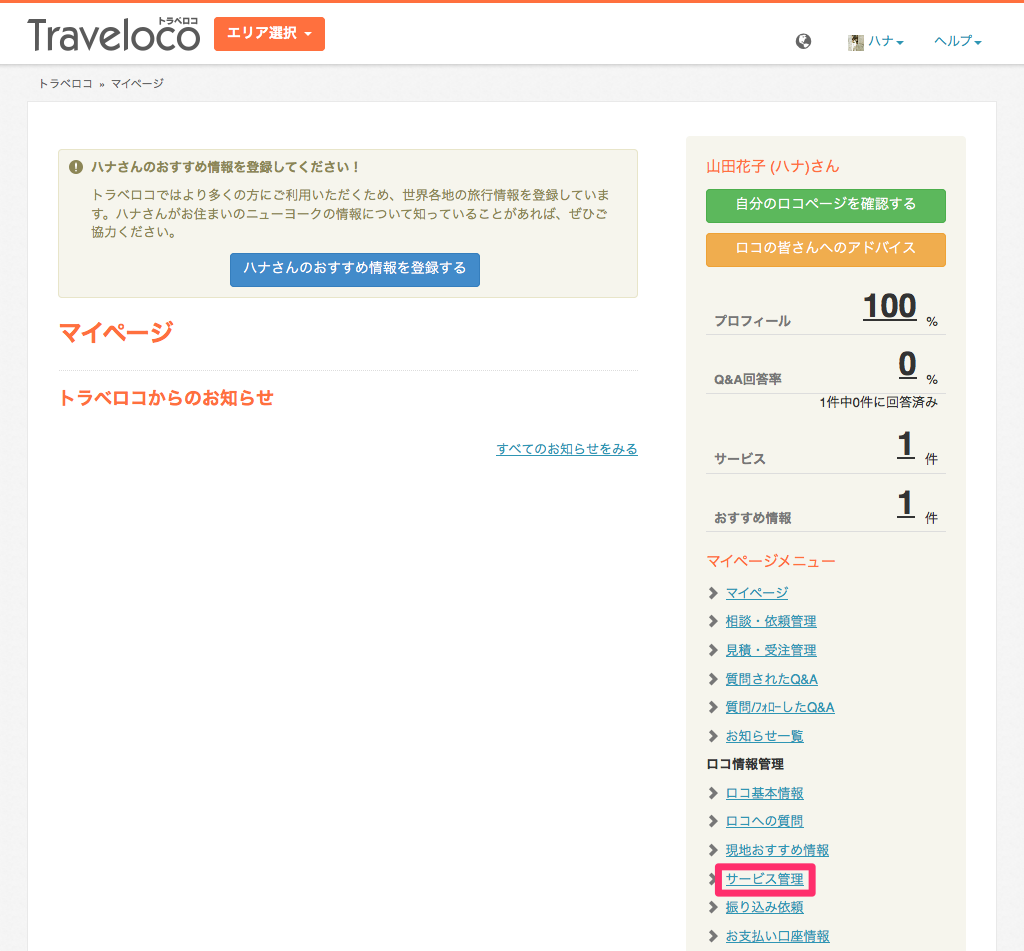This screenshot has height=951, width=1024.
Task: Click ロコの皆さんへのアドバイス orange button
Action: click(825, 250)
